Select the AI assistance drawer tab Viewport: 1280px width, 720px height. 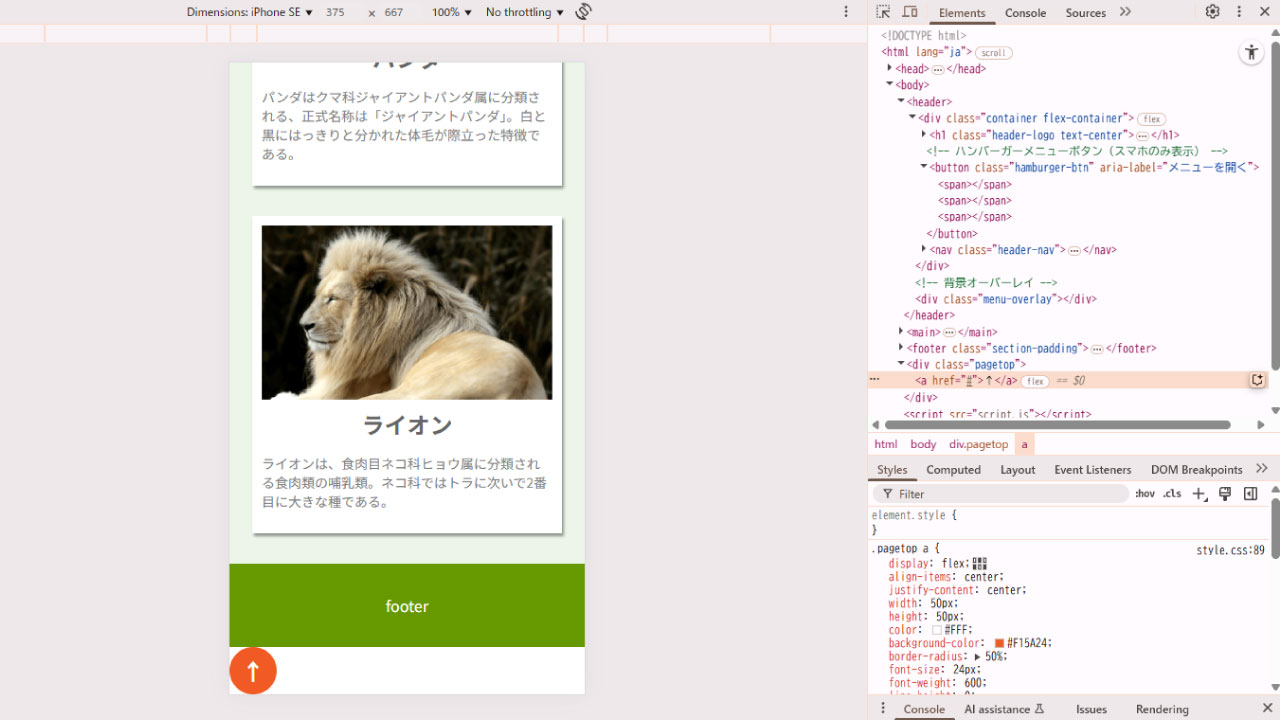1004,709
